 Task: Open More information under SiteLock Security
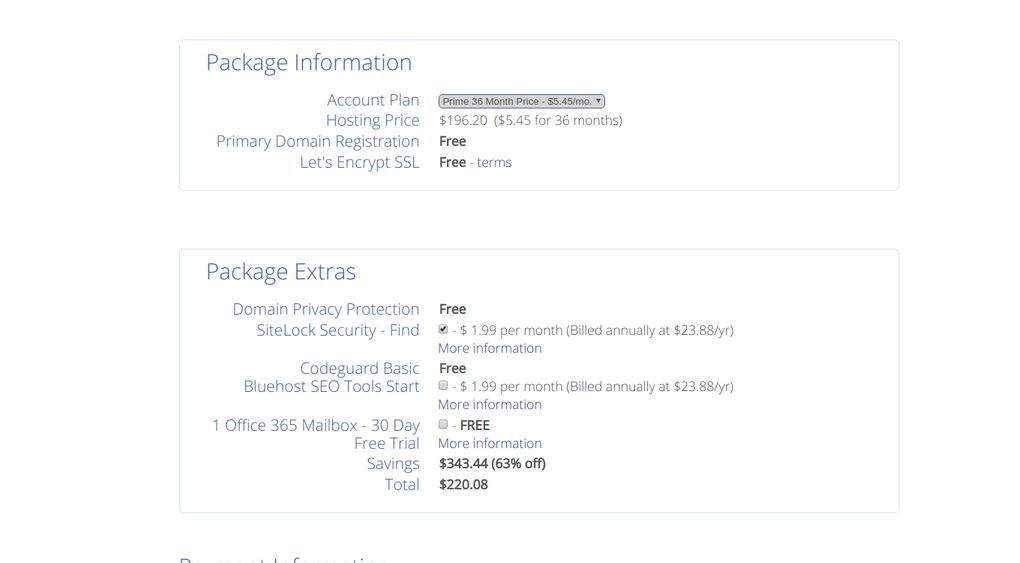[490, 348]
